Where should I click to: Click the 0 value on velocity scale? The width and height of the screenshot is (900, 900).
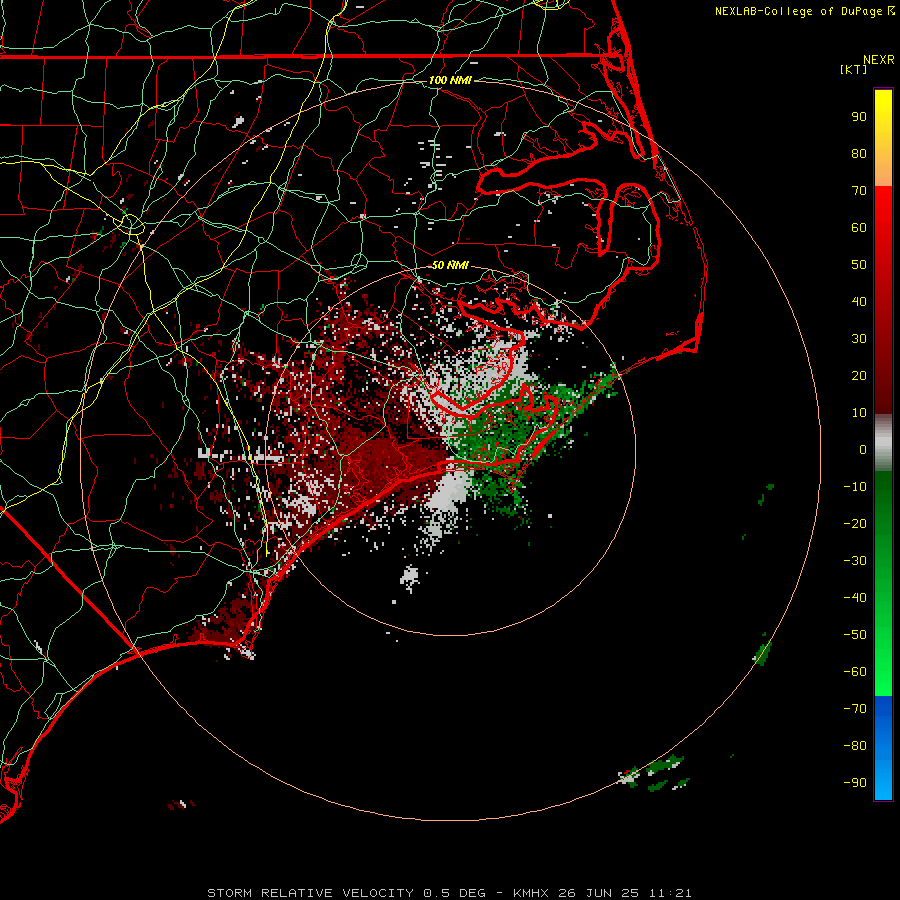click(863, 449)
